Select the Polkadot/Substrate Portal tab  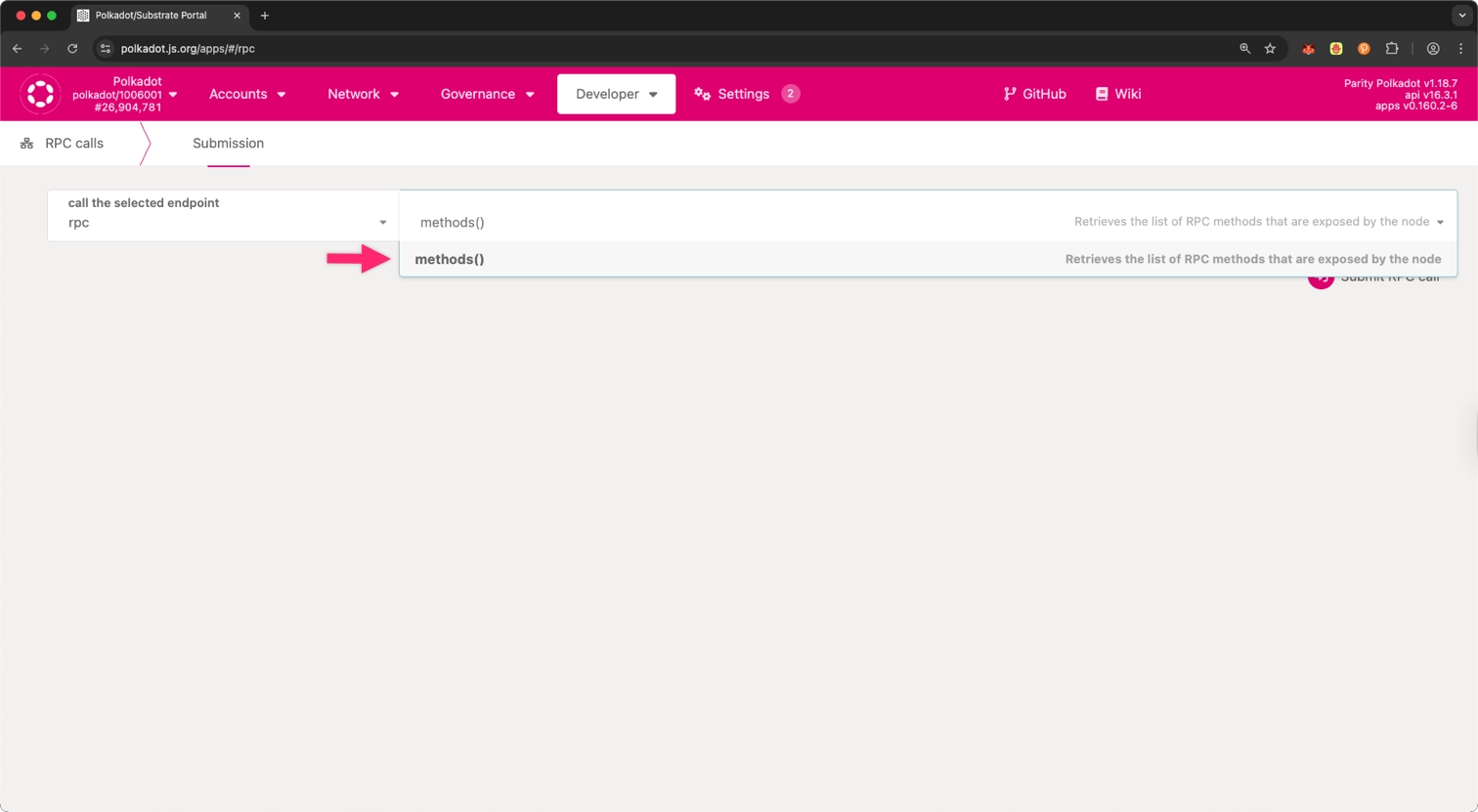pyautogui.click(x=159, y=16)
